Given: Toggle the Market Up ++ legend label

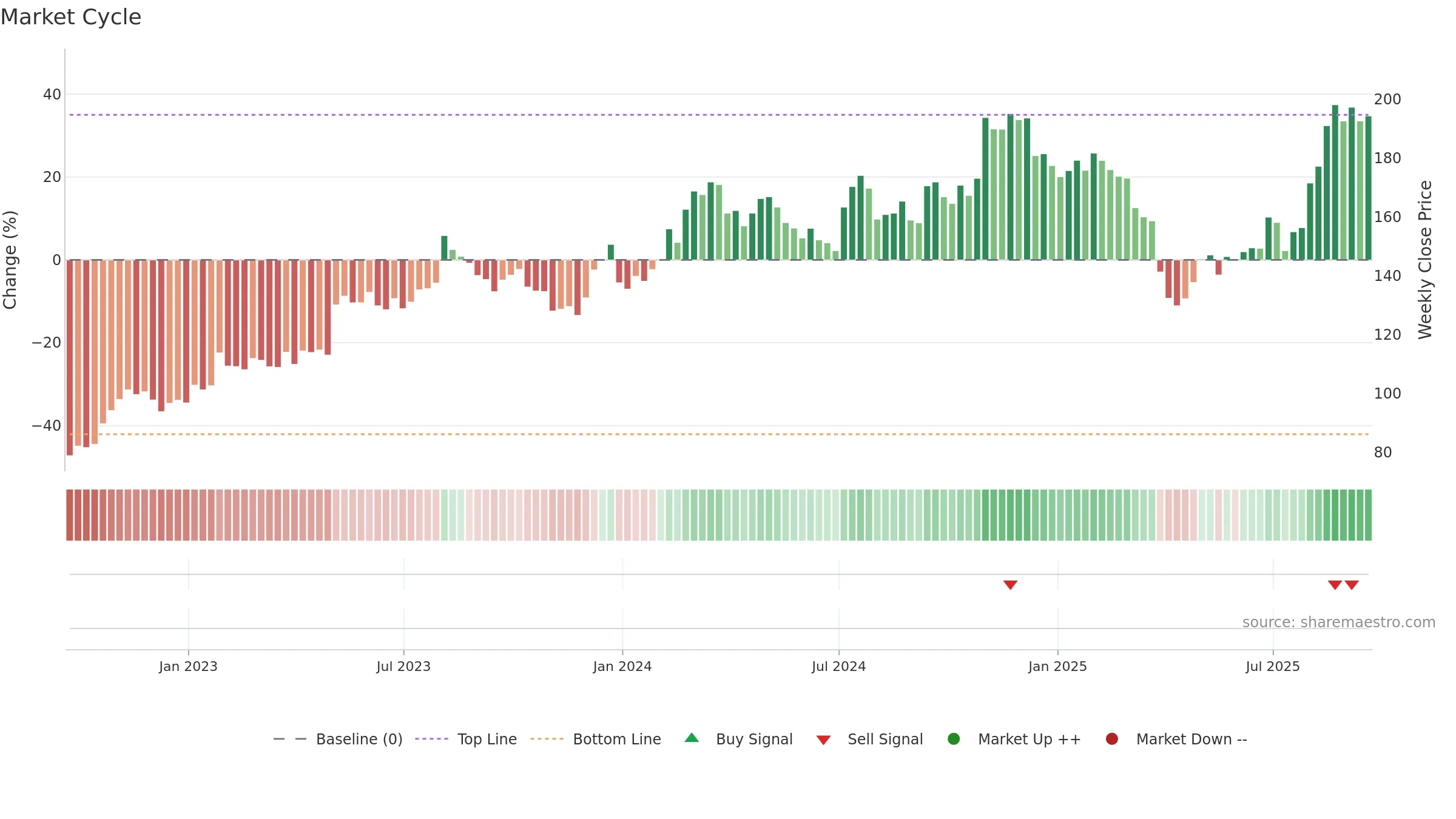Looking at the screenshot, I should click(x=1030, y=739).
